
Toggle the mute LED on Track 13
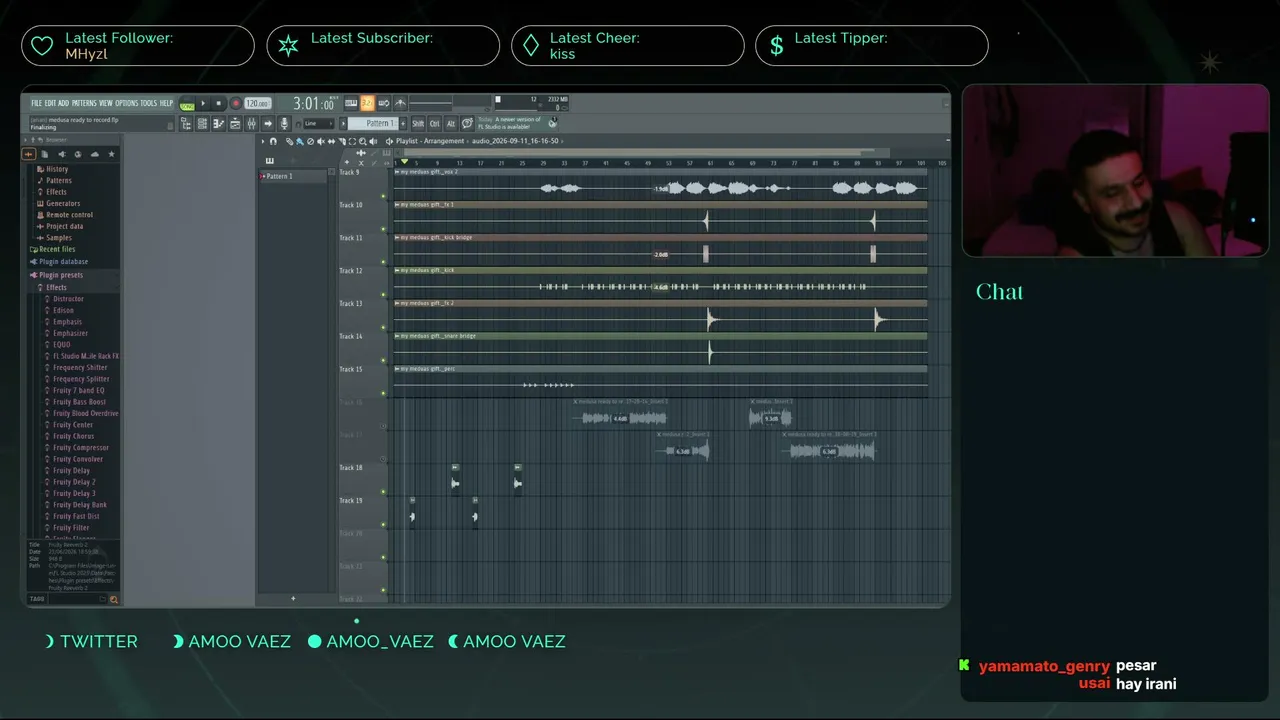pyautogui.click(x=384, y=327)
